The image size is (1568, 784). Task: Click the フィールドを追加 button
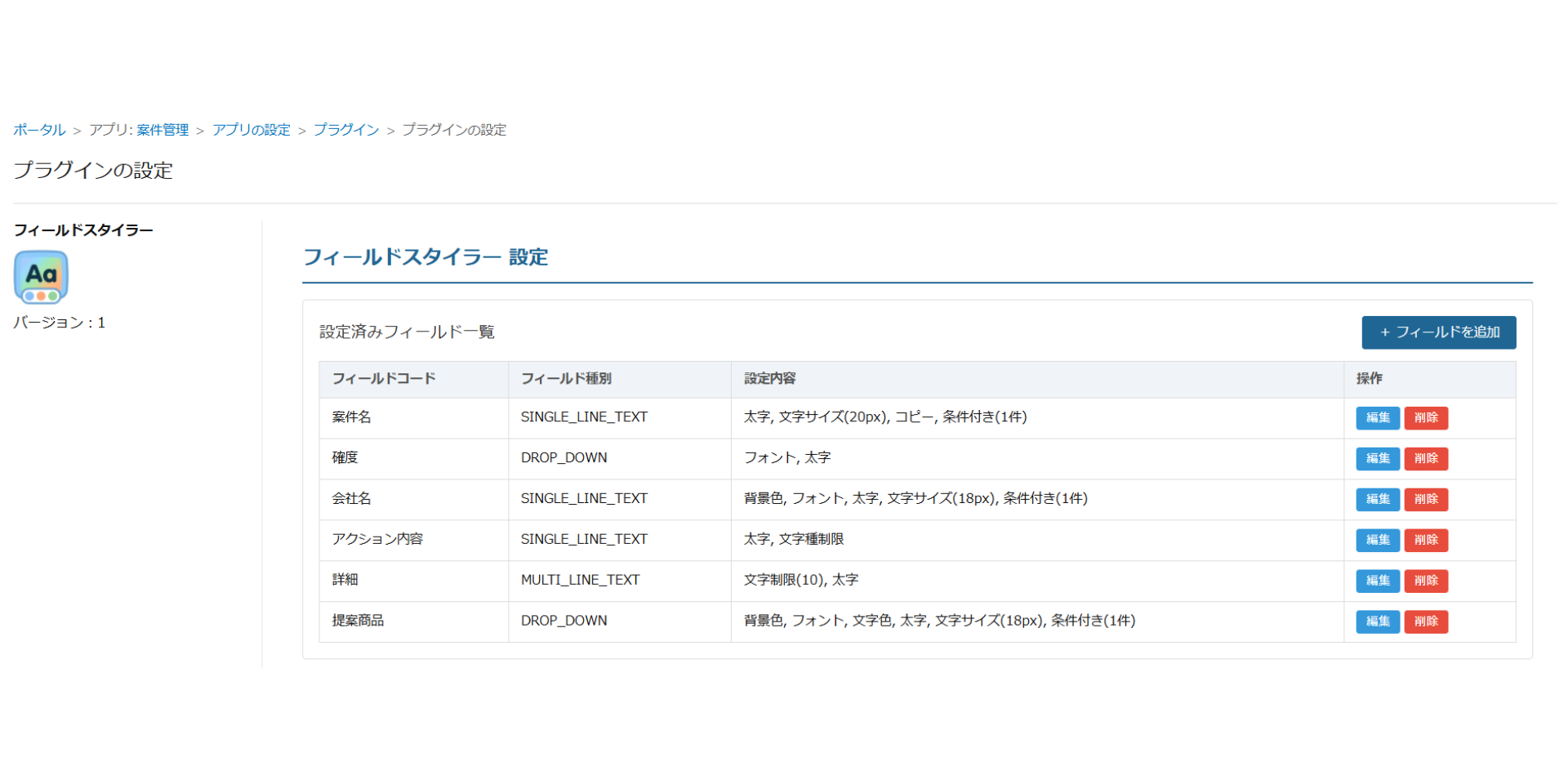coord(1438,332)
